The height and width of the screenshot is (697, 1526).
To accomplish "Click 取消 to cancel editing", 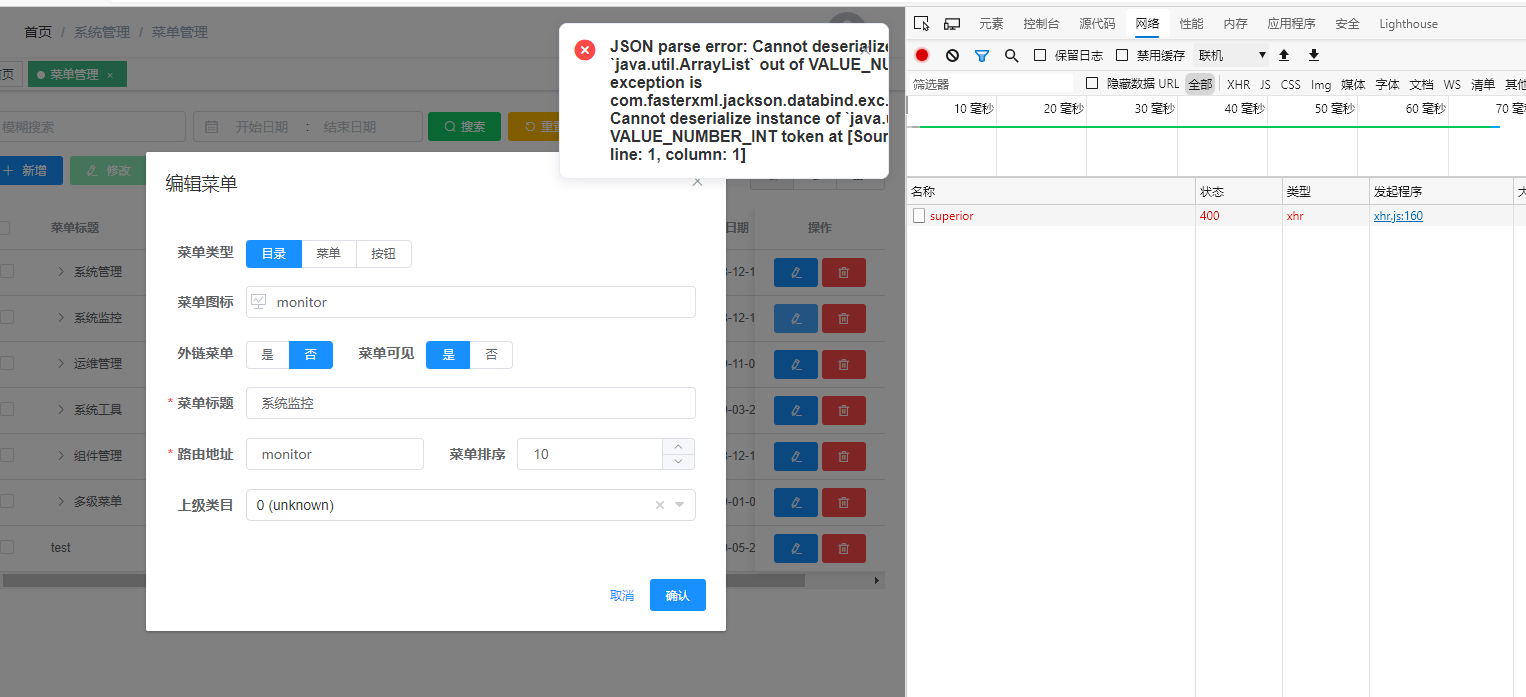I will [x=622, y=595].
